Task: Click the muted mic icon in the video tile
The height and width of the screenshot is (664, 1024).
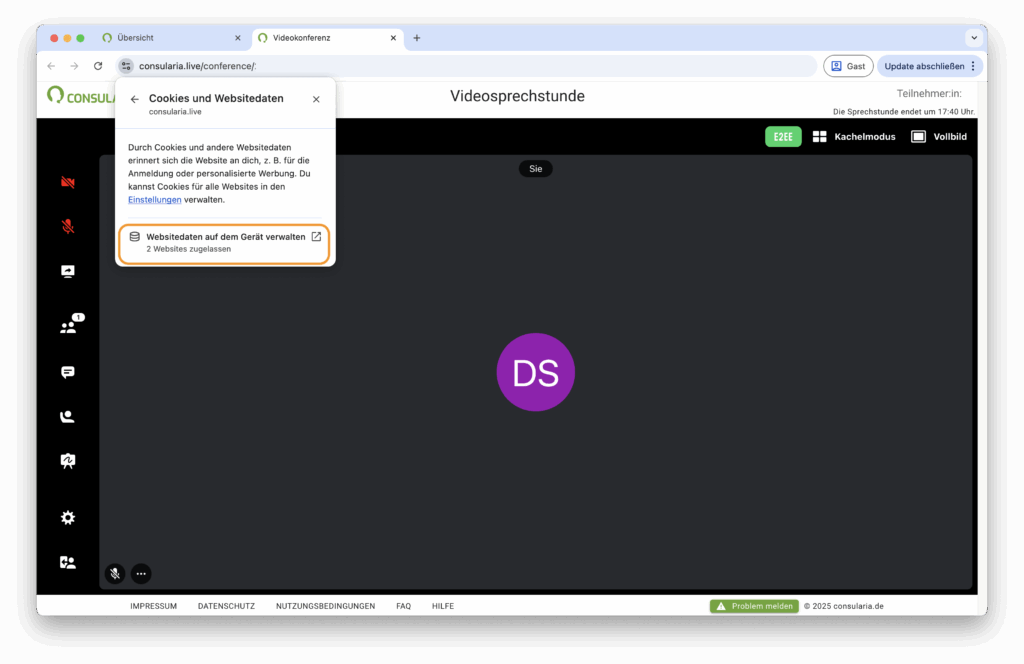Action: click(115, 573)
